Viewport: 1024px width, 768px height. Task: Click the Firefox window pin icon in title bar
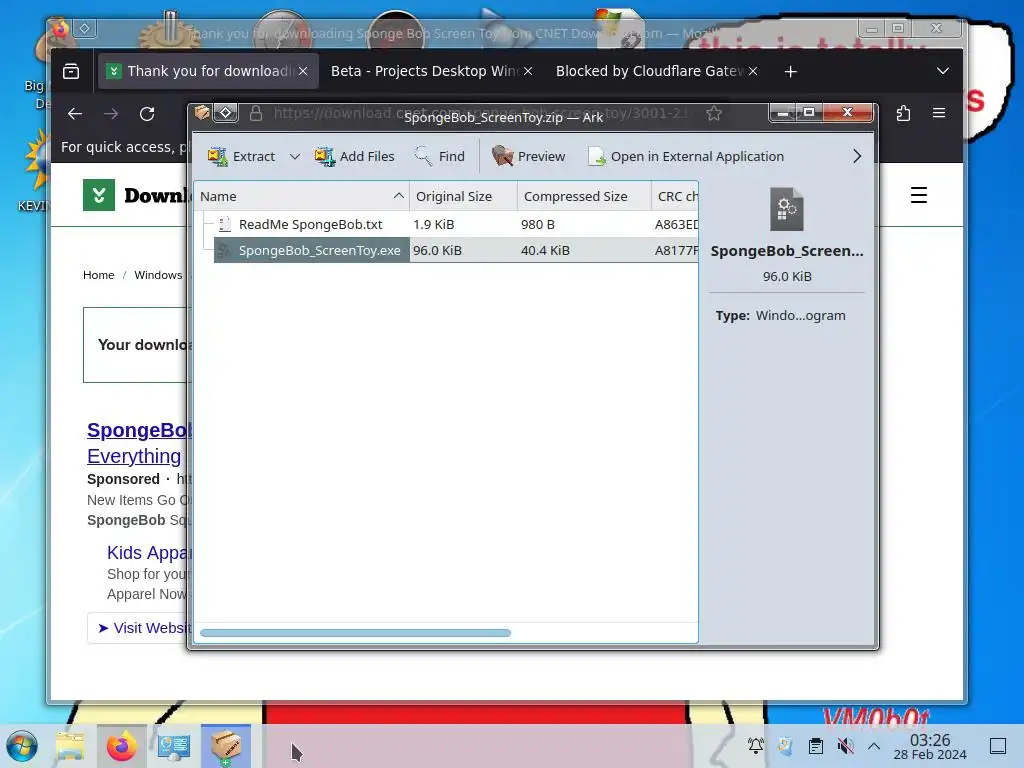(85, 28)
